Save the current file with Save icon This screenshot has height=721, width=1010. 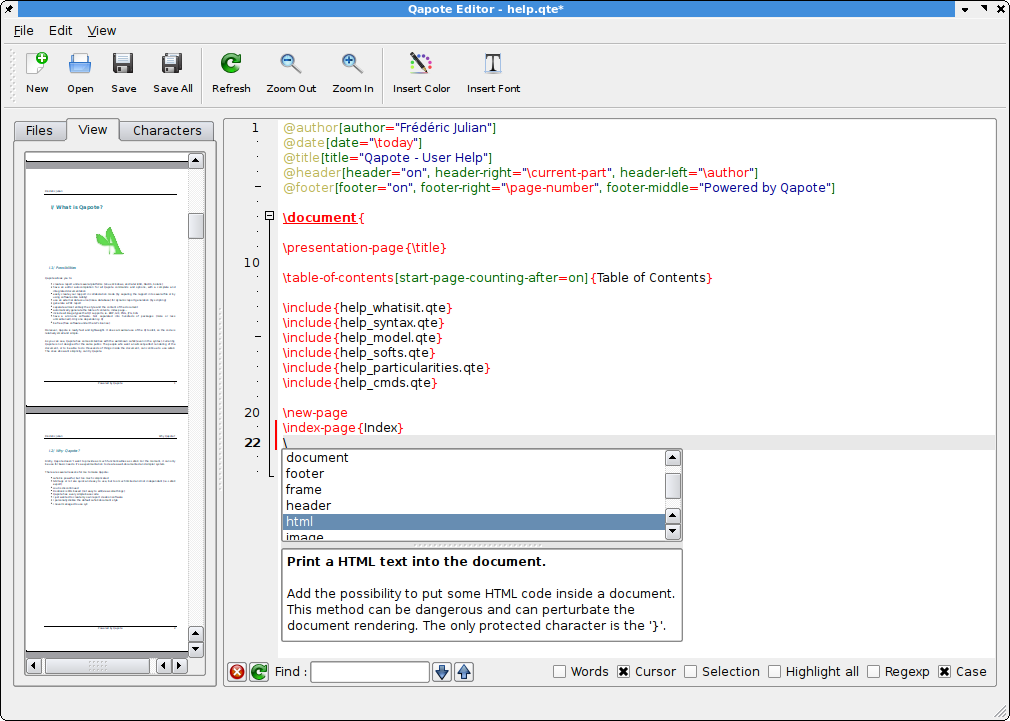pos(123,73)
